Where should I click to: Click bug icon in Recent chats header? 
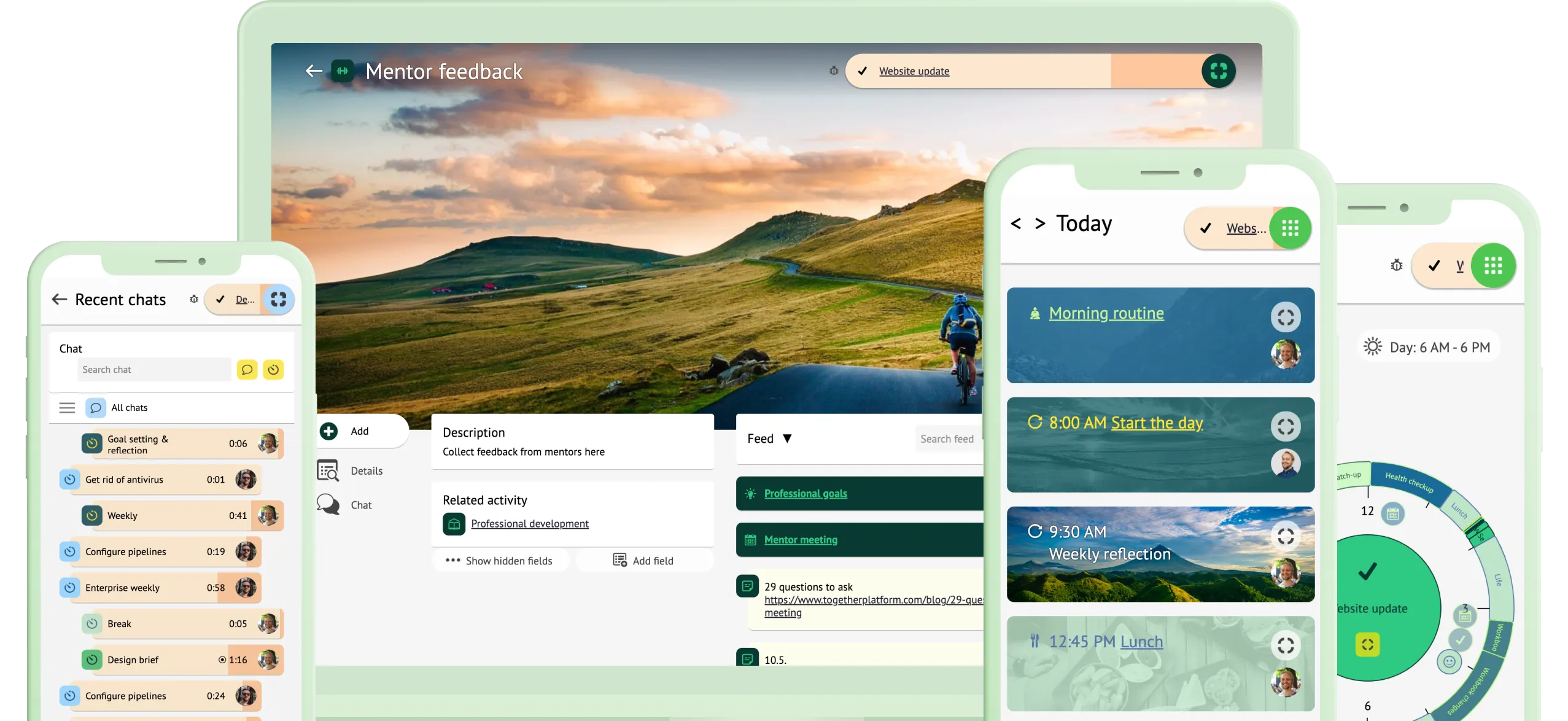(x=194, y=299)
